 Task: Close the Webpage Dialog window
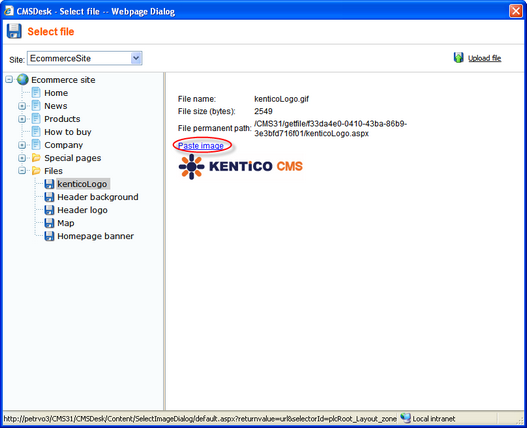pyautogui.click(x=516, y=11)
